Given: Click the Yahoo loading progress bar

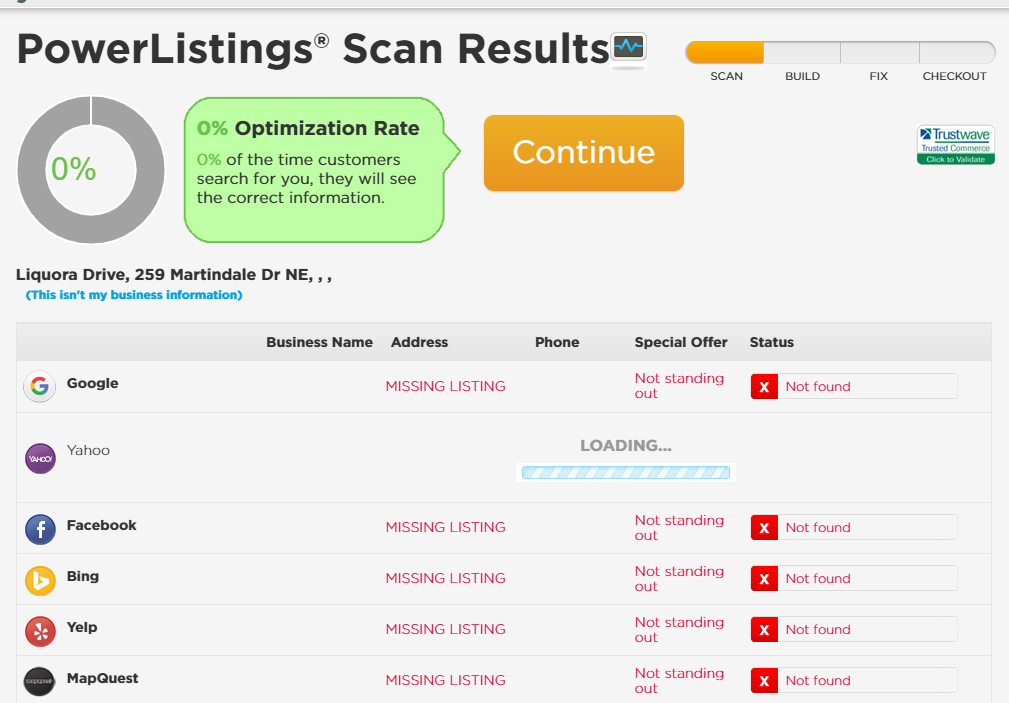Looking at the screenshot, I should click(625, 473).
